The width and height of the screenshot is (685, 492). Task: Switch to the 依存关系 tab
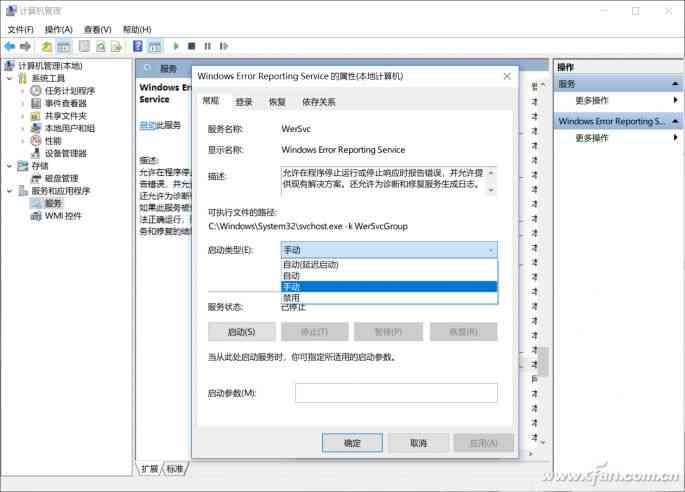[318, 102]
